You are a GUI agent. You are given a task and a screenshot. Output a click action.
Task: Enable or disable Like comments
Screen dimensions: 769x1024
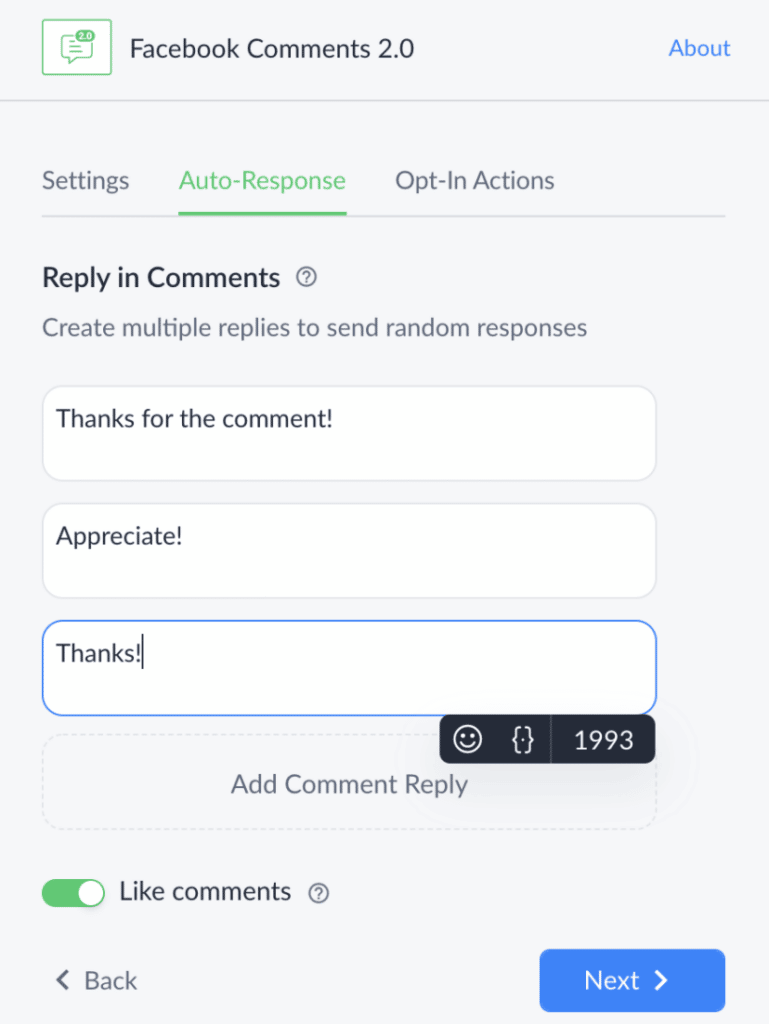coord(72,892)
